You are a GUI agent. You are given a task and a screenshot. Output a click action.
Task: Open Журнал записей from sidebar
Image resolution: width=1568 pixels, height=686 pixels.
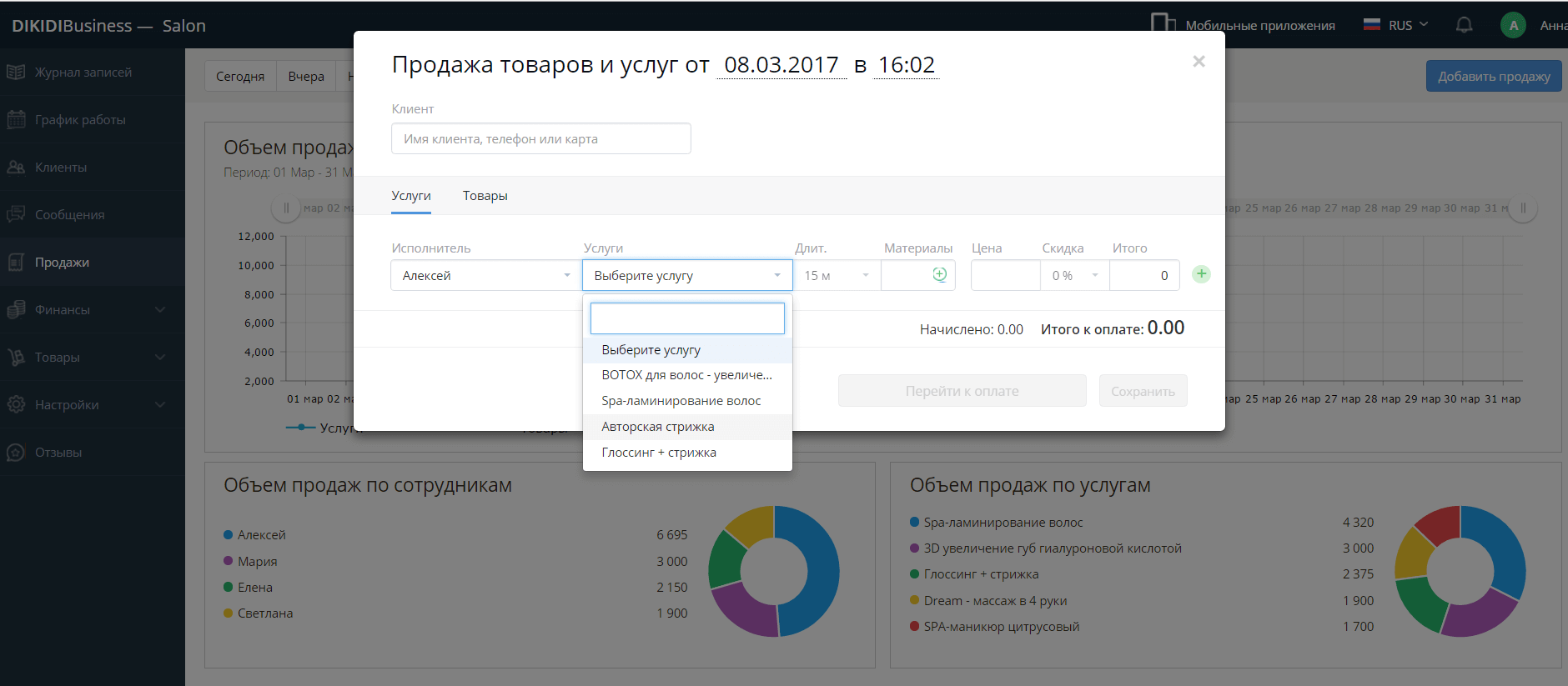point(83,73)
